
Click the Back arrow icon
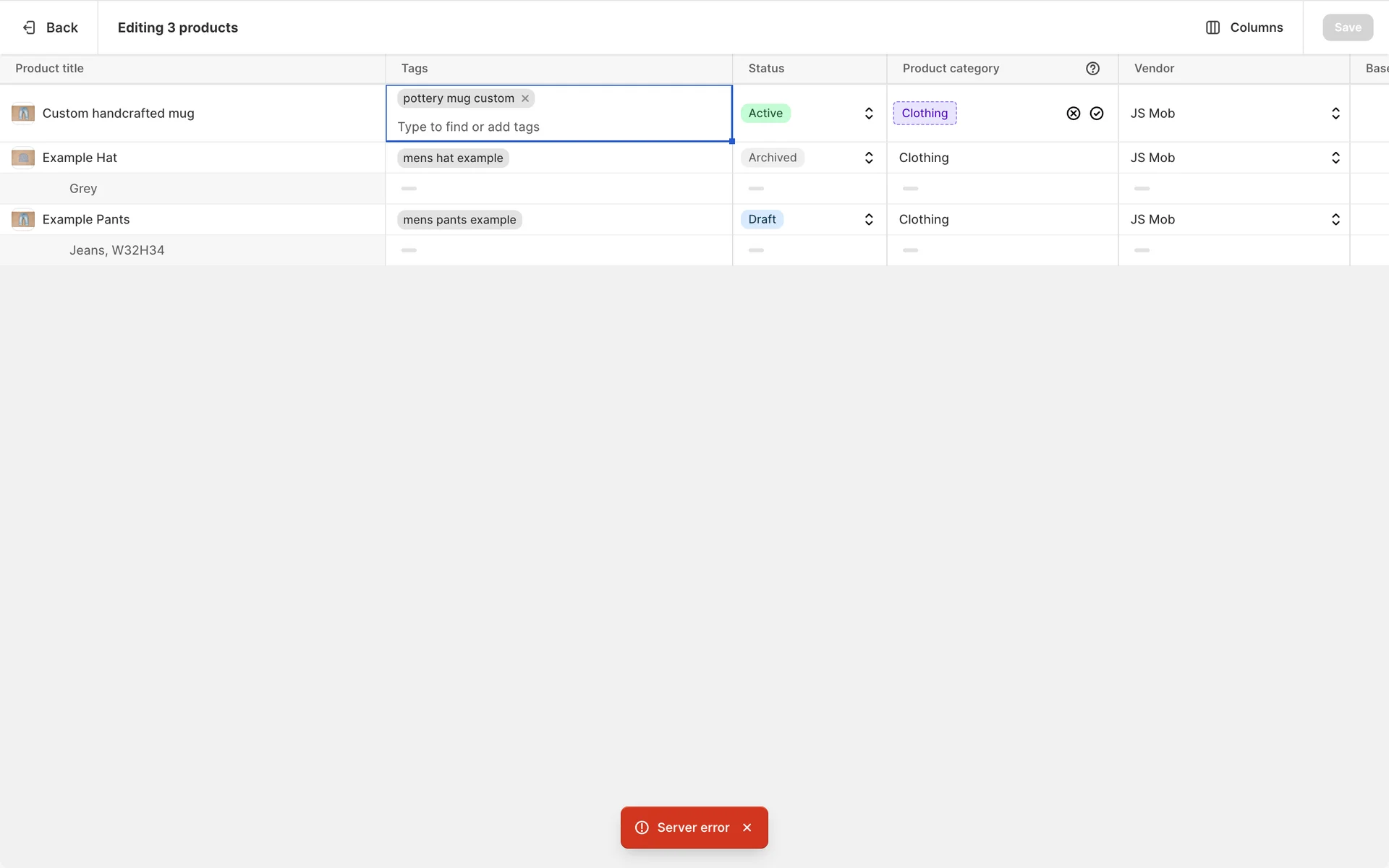(x=29, y=27)
